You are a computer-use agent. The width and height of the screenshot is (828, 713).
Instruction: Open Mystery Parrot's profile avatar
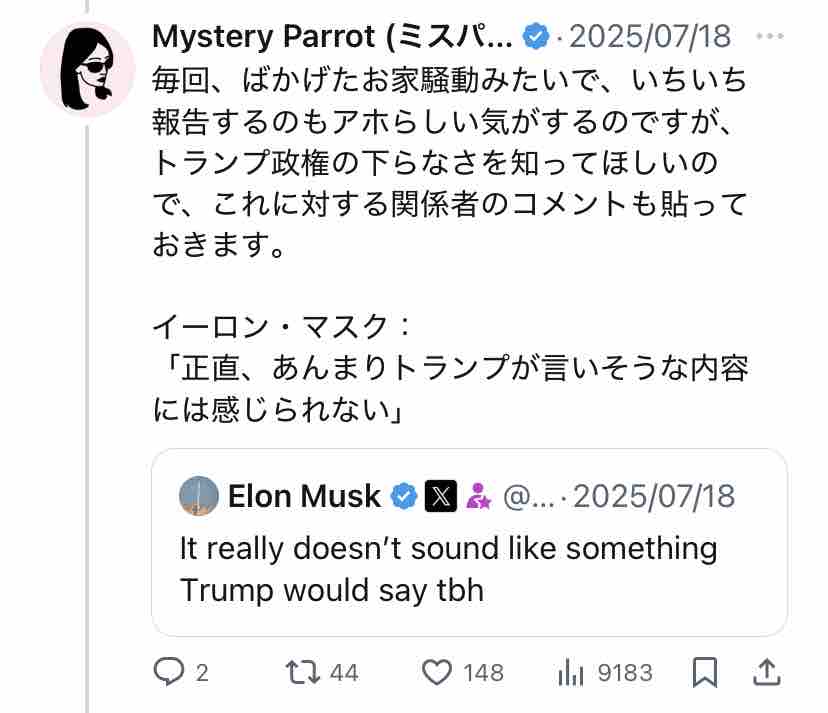coord(87,68)
